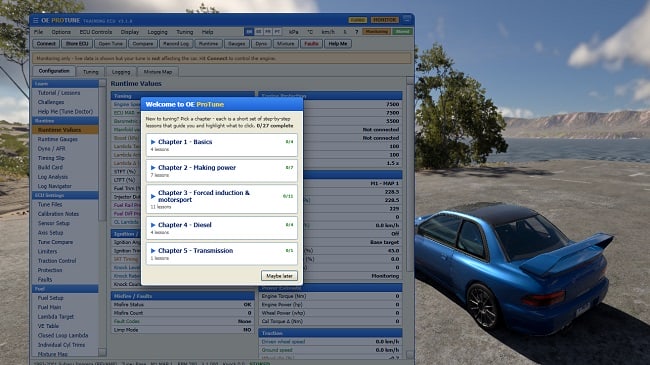Click the Compare toolbar button
The image size is (650, 365).
(143, 44)
